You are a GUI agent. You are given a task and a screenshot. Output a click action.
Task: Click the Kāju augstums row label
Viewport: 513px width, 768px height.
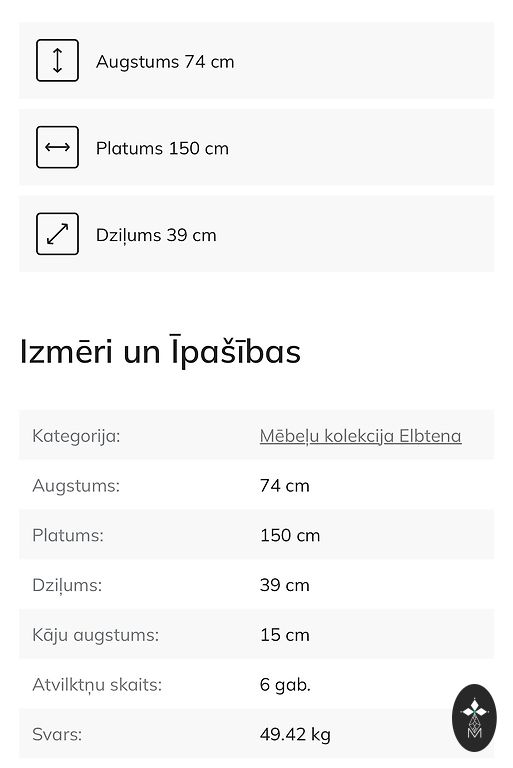tap(96, 635)
